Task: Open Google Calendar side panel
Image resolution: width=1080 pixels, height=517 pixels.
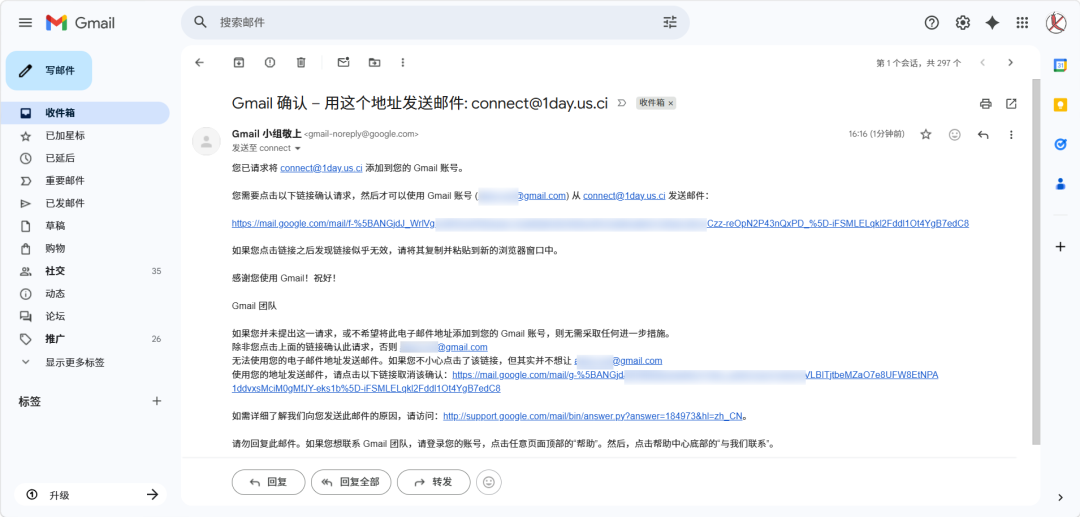Action: (x=1060, y=65)
